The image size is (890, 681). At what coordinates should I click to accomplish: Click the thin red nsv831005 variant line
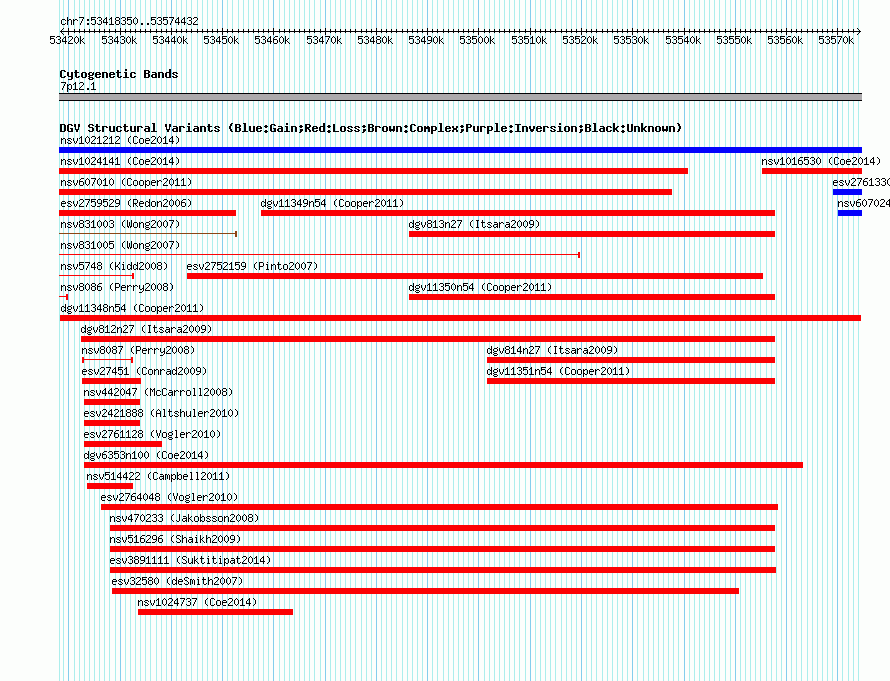[x=320, y=255]
